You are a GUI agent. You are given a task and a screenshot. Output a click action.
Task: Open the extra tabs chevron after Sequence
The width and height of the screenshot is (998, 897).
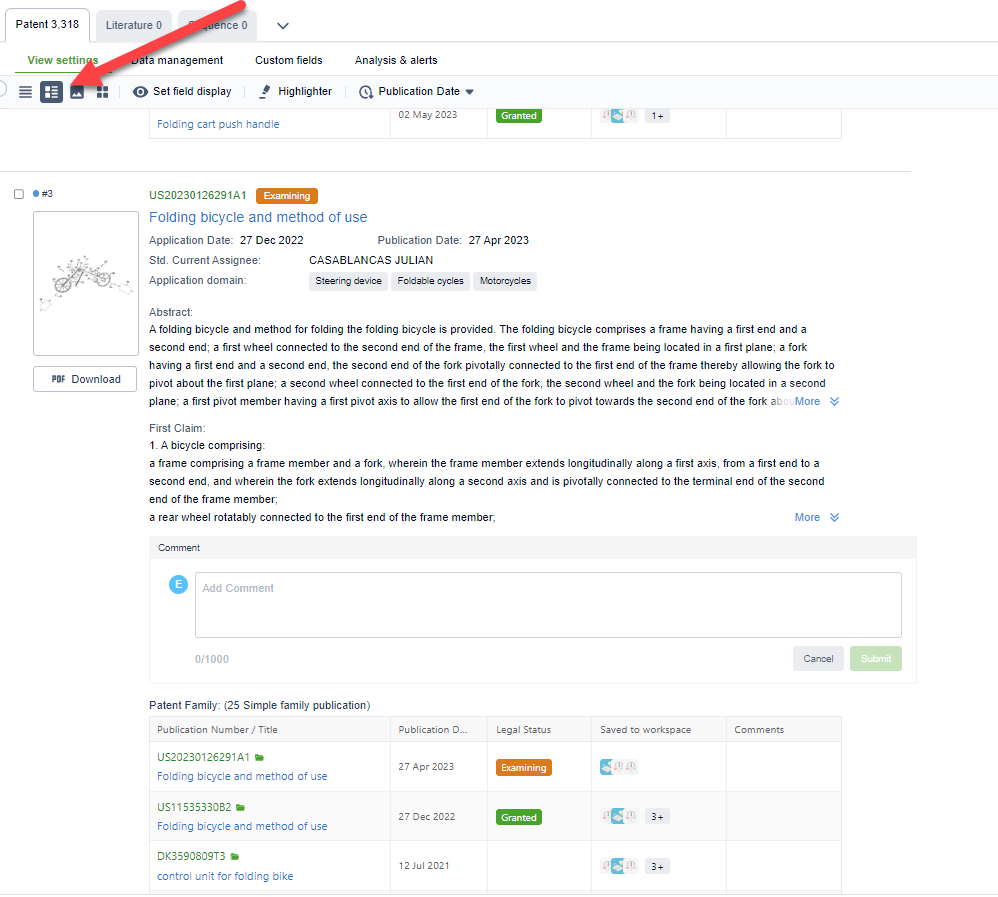[283, 26]
